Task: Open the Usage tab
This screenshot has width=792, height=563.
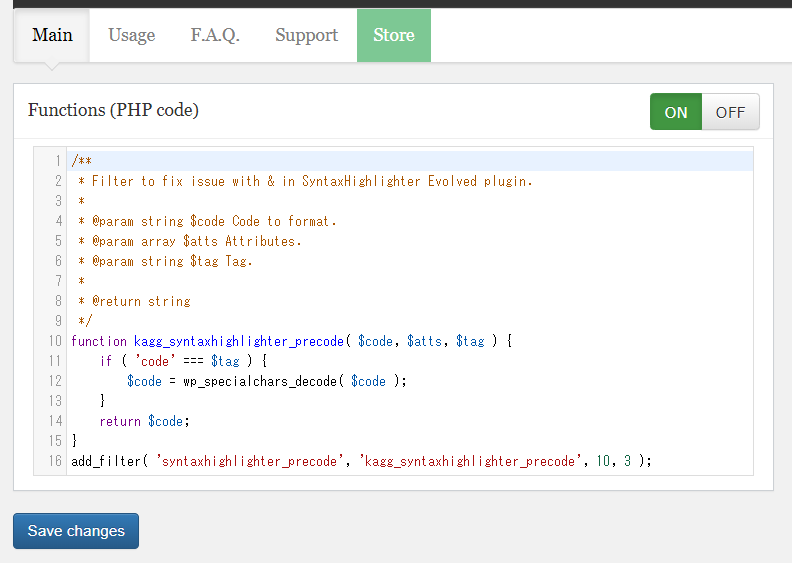Action: 131,35
